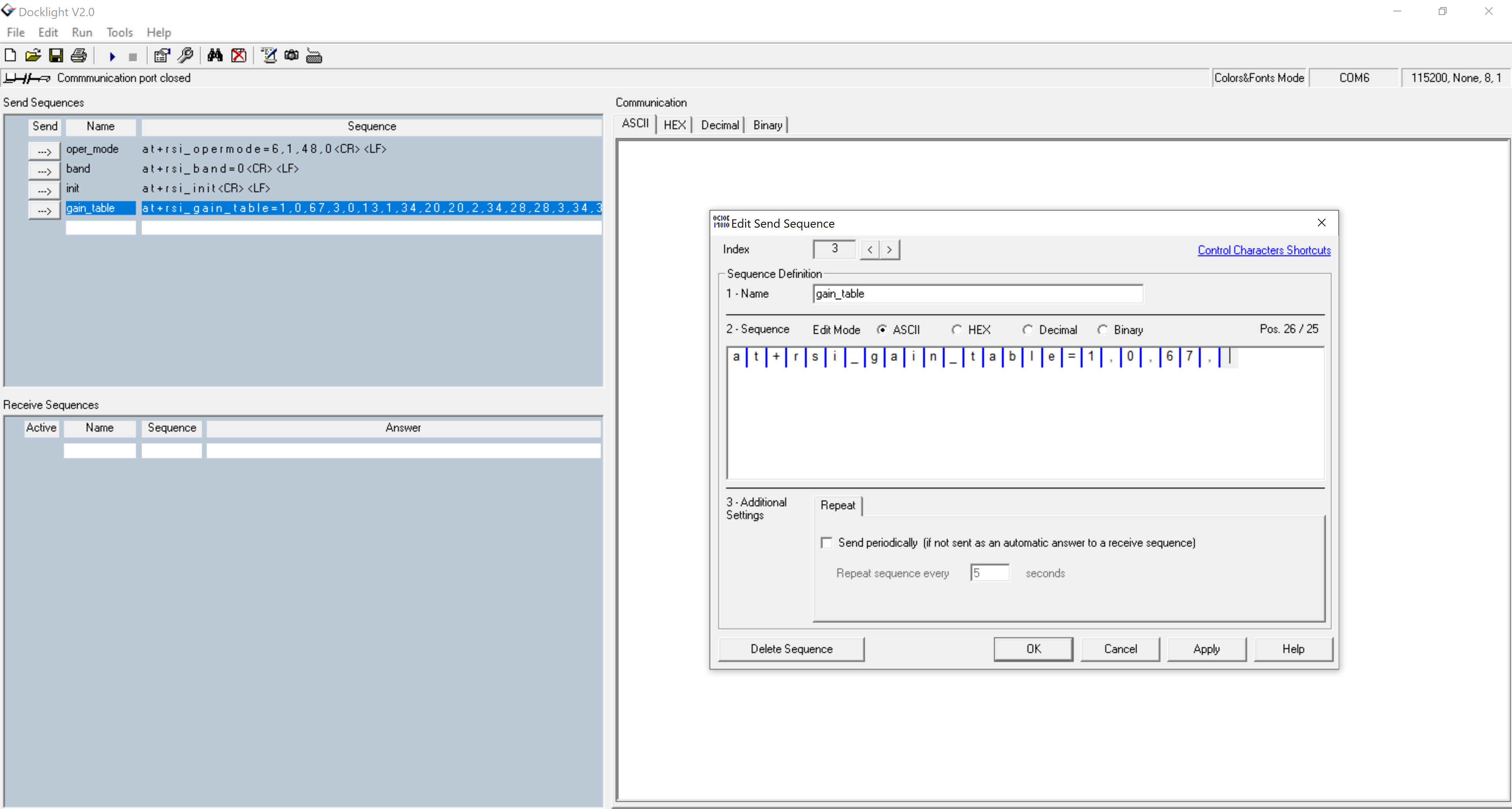Select Decimal edit mode radio button

coord(1027,330)
